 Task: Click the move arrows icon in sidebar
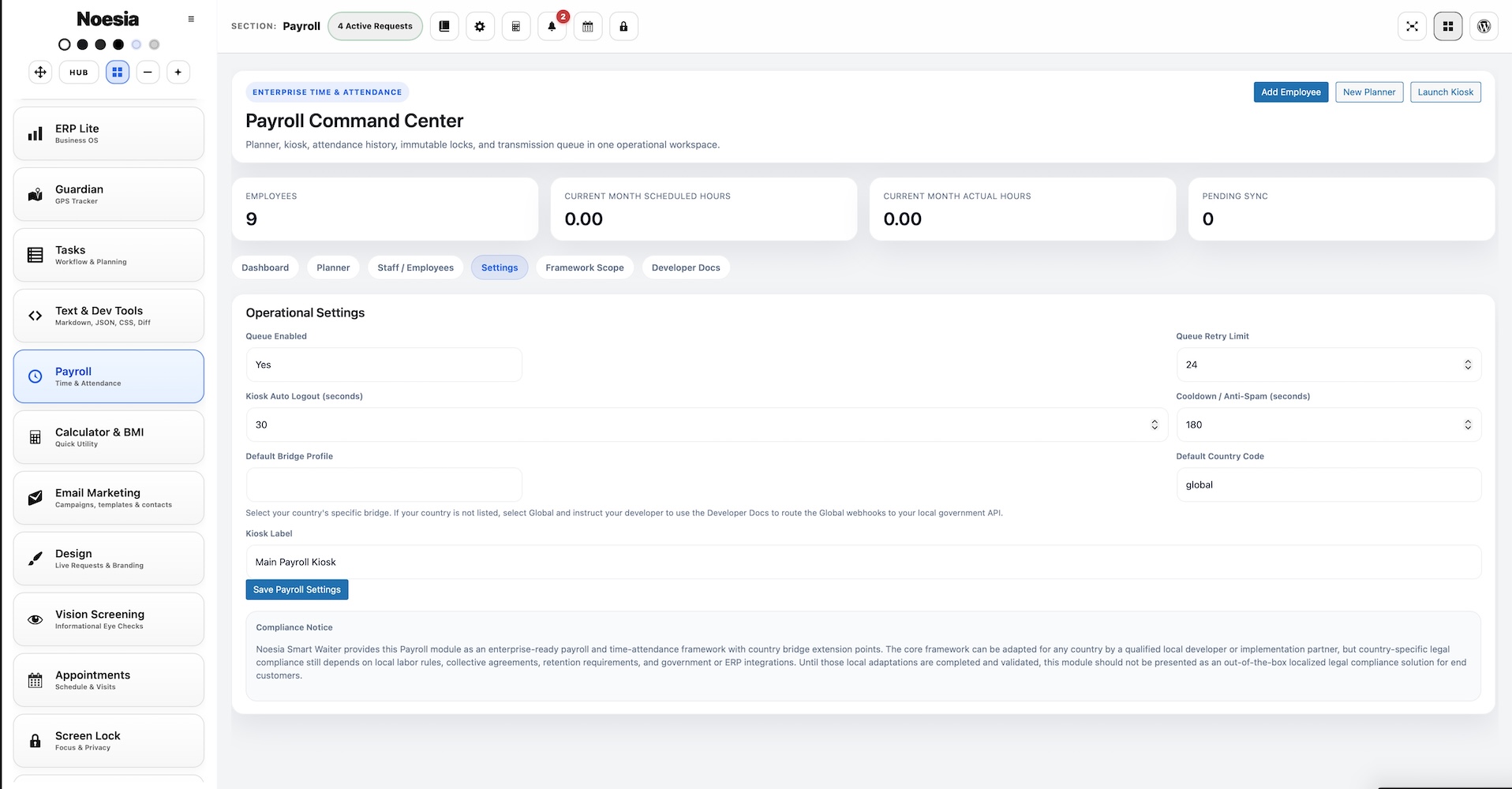point(40,72)
